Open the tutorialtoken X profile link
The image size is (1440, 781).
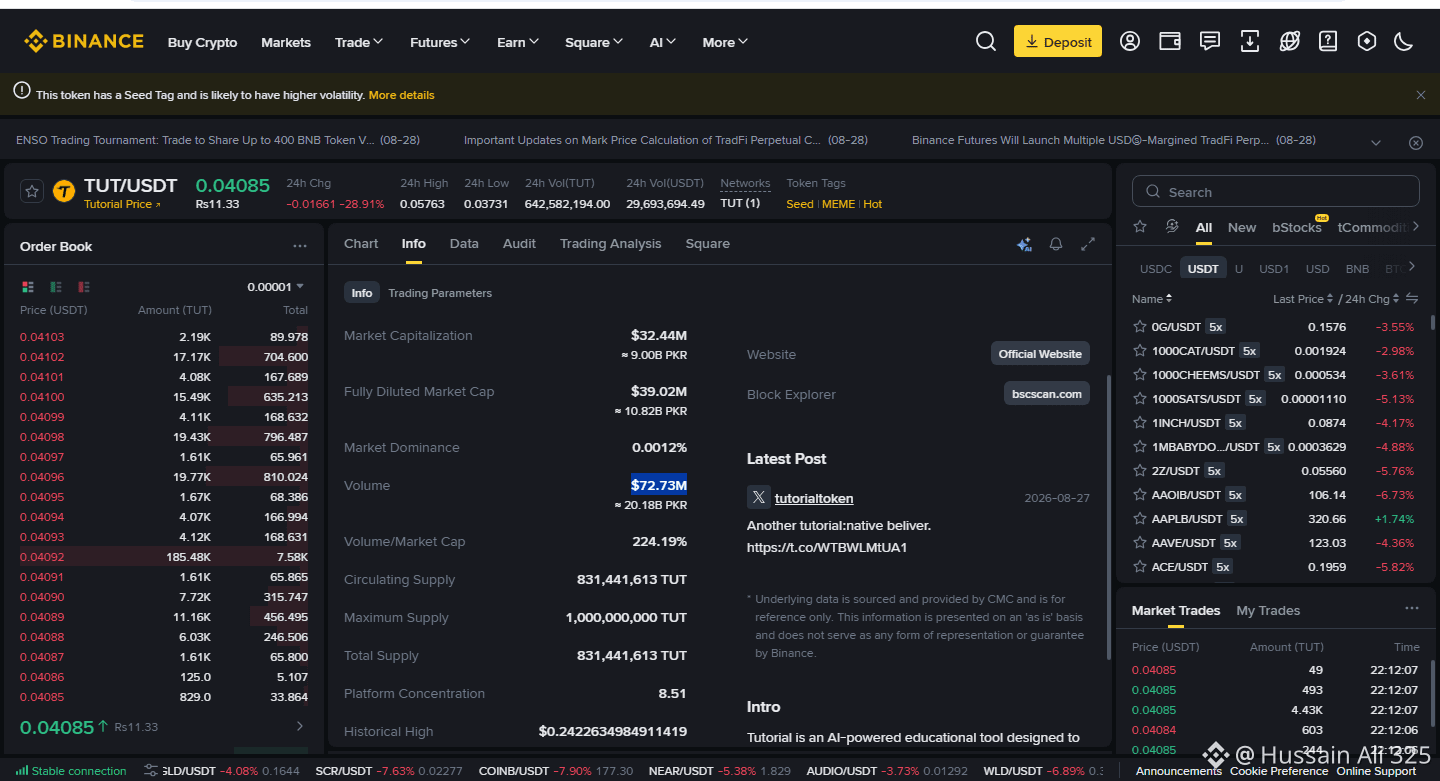pyautogui.click(x=814, y=498)
